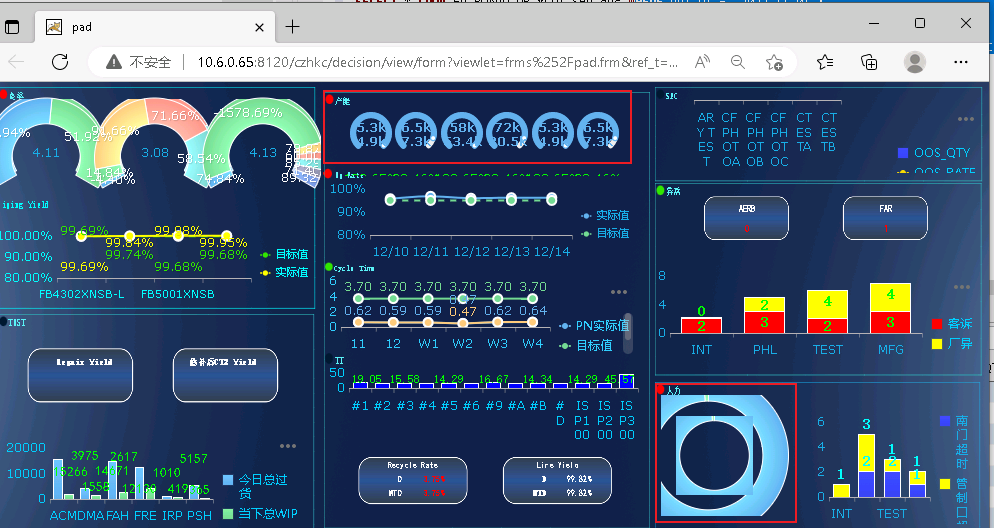The image size is (994, 528).
Task: Add this page to favorites
Action: 774,61
